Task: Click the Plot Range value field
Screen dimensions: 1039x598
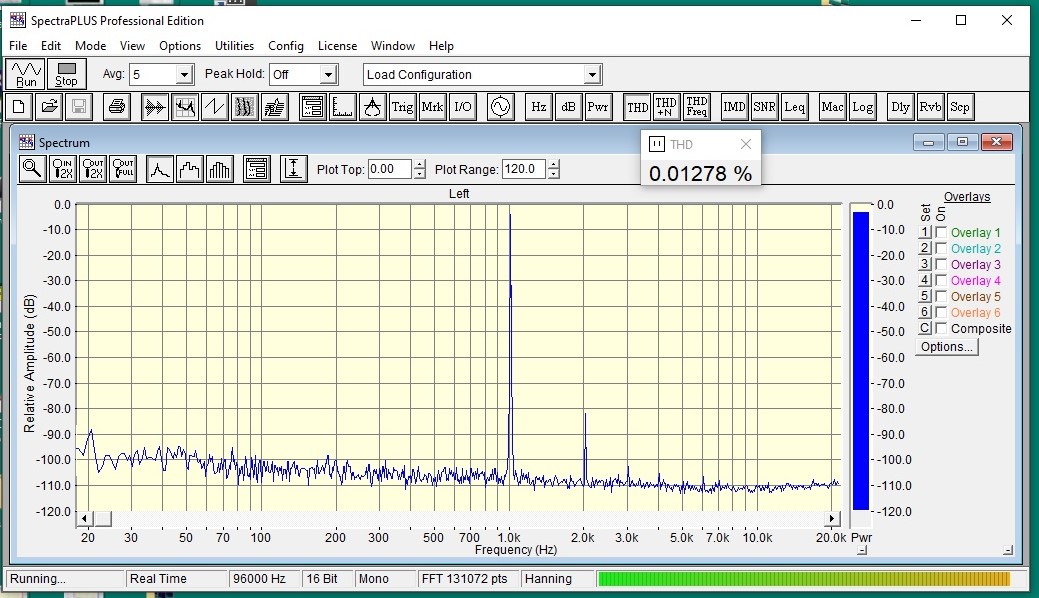Action: [523, 169]
